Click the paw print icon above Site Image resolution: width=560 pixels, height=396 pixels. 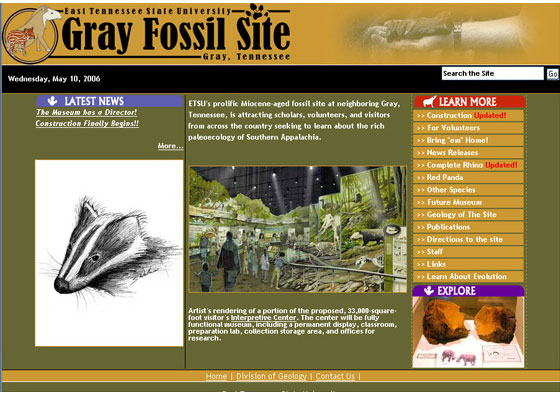pyautogui.click(x=259, y=11)
